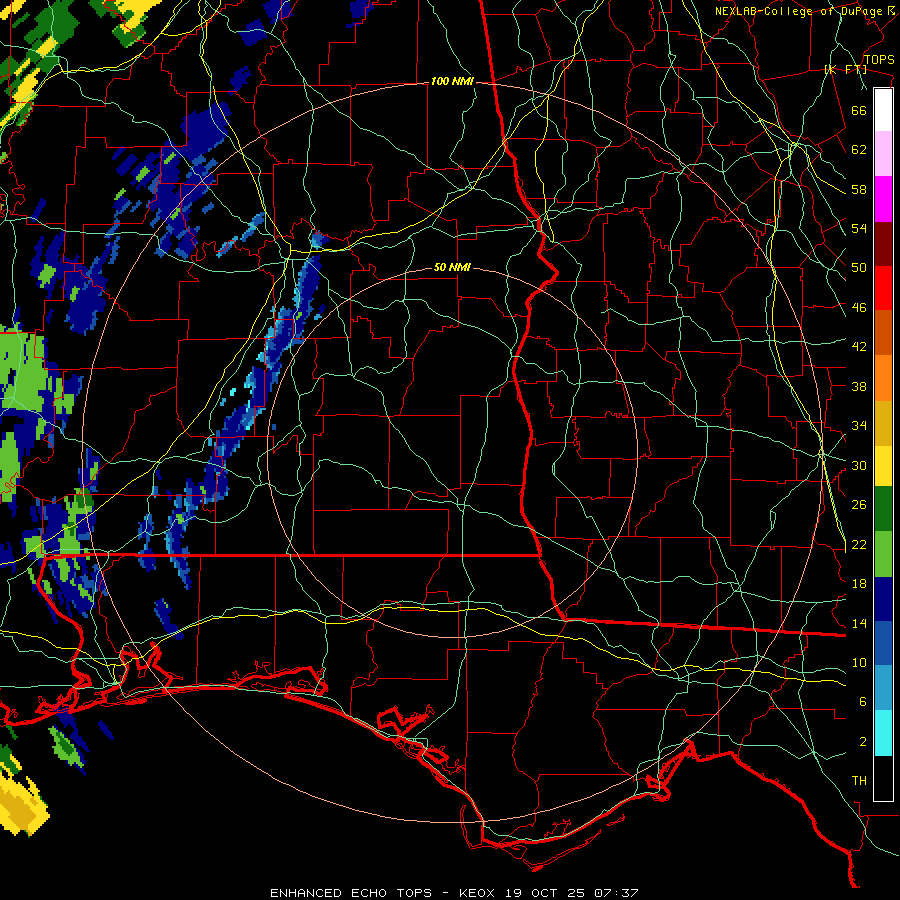
Task: Click the 22 legend value
Action: point(859,544)
